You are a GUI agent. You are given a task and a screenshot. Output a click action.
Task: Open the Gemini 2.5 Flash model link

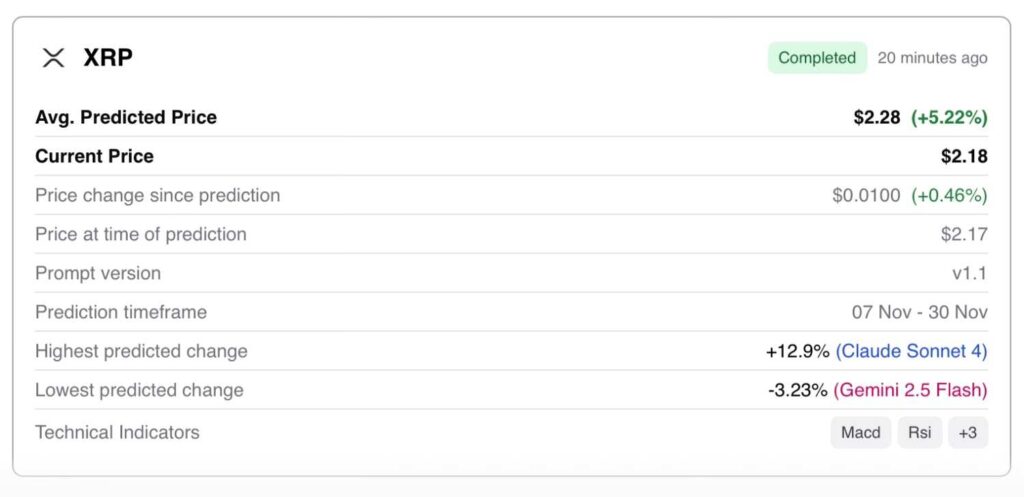click(910, 390)
